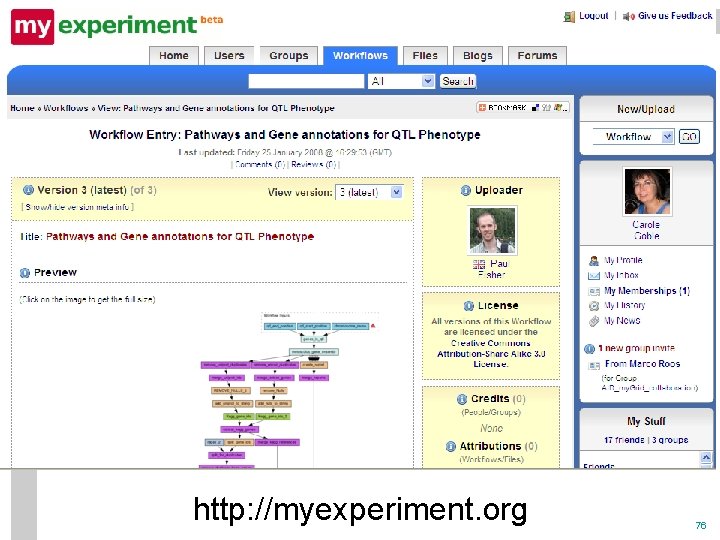This screenshot has width=720, height=540.
Task: Click the My News icon
Action: (x=594, y=321)
